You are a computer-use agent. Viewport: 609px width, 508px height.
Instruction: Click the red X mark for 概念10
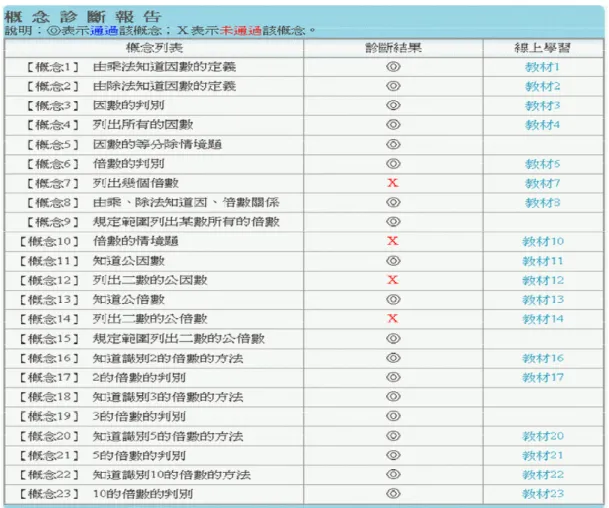[393, 241]
